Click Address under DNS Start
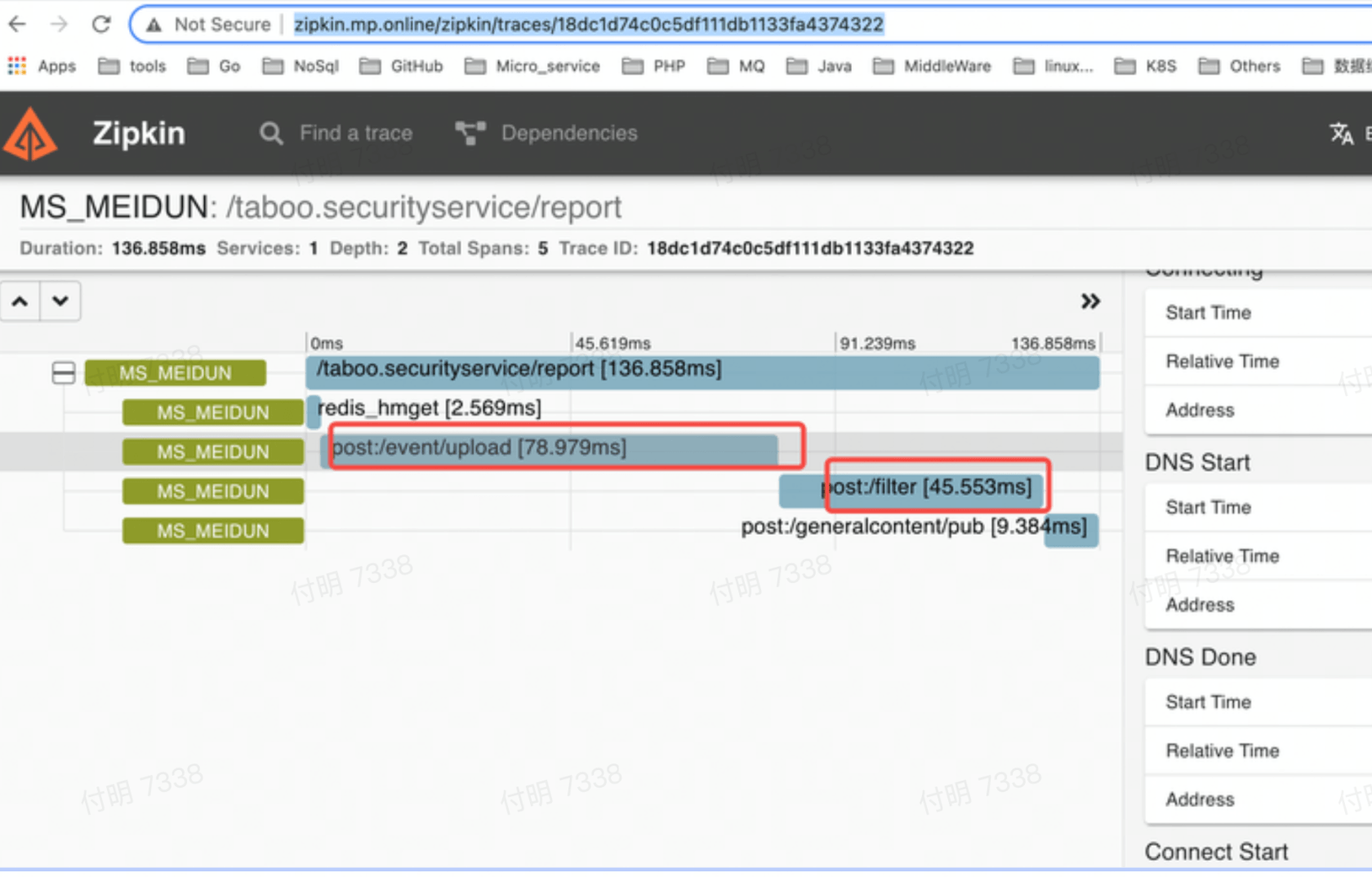Screen dimensions: 1372x877 click(1200, 605)
